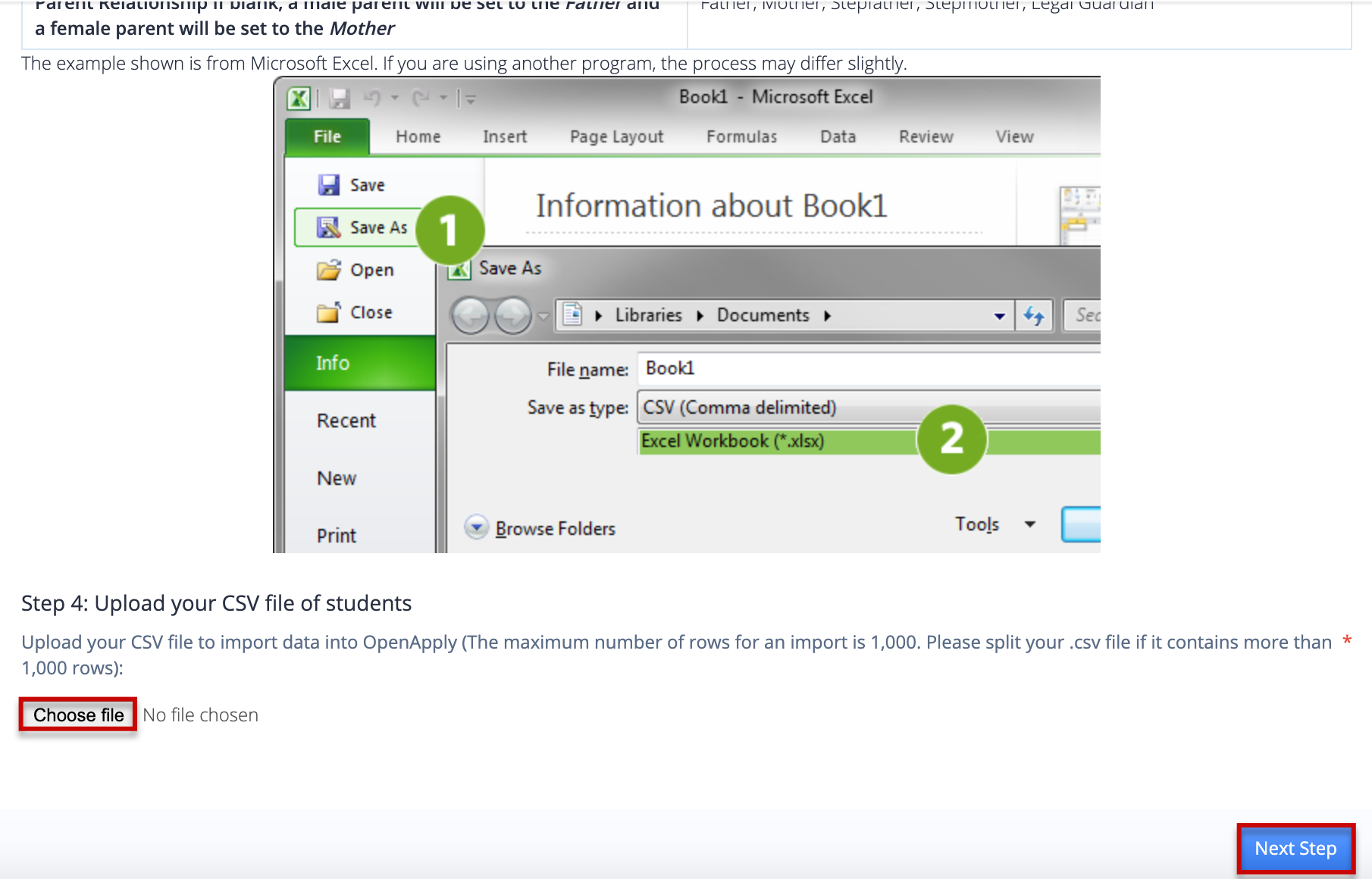Open the Customize Quick Access Toolbar dropdown

click(x=470, y=99)
